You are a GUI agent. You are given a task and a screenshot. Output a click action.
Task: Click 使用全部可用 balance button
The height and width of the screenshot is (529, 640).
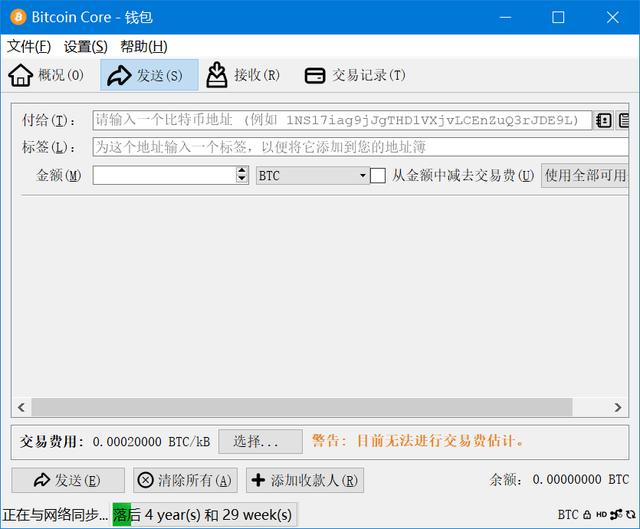(x=585, y=176)
